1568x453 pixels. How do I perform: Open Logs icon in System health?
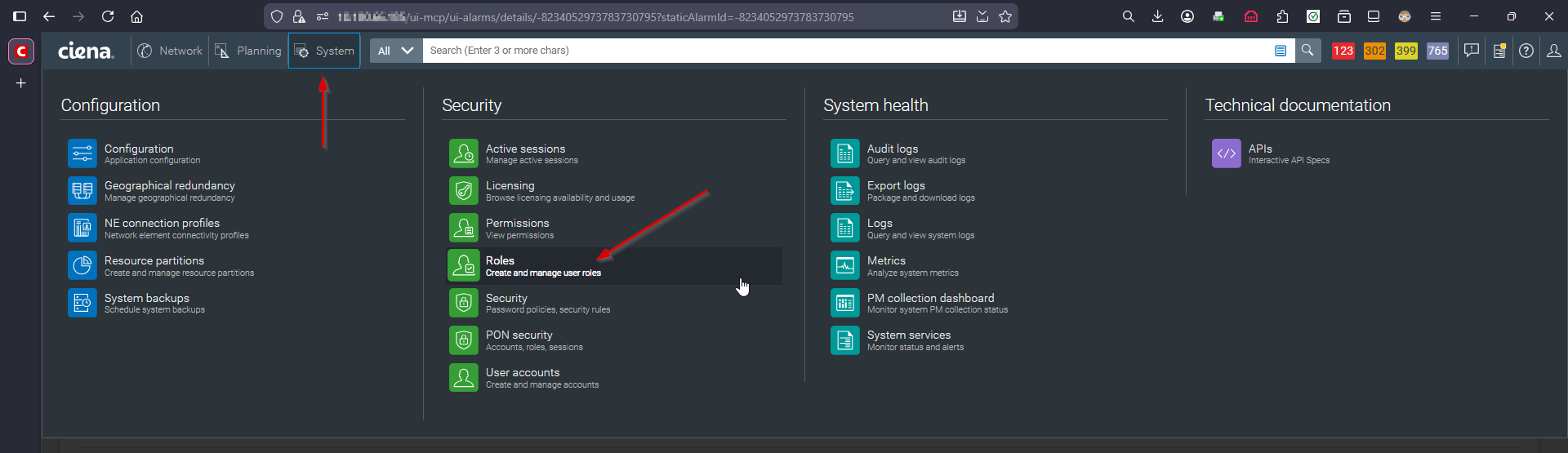pos(845,228)
